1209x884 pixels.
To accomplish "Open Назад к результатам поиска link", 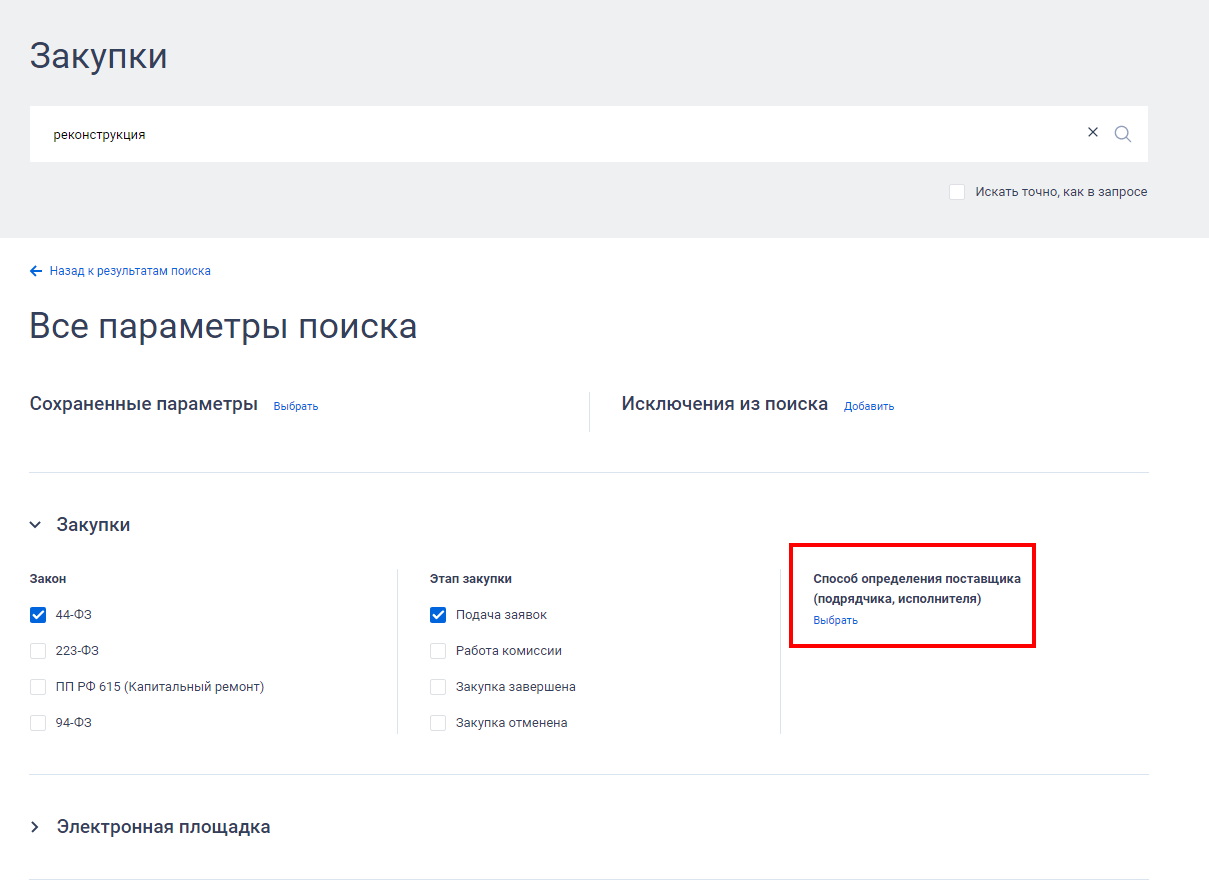I will point(130,271).
